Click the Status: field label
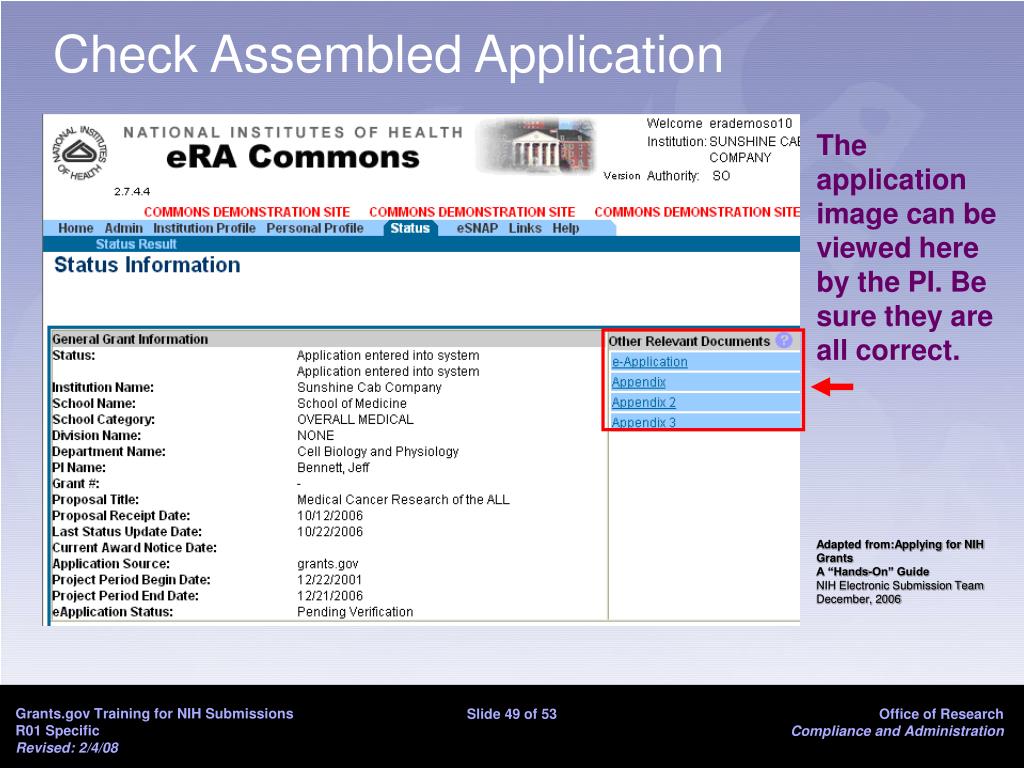1024x768 pixels. [x=74, y=355]
